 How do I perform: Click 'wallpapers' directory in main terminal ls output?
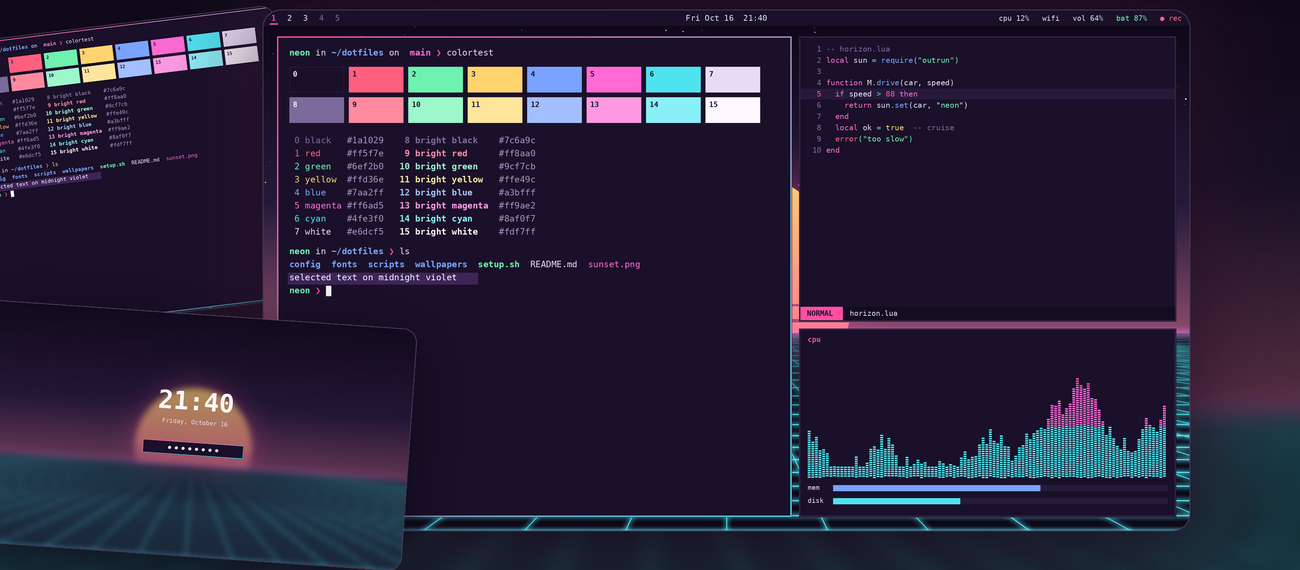tap(441, 265)
